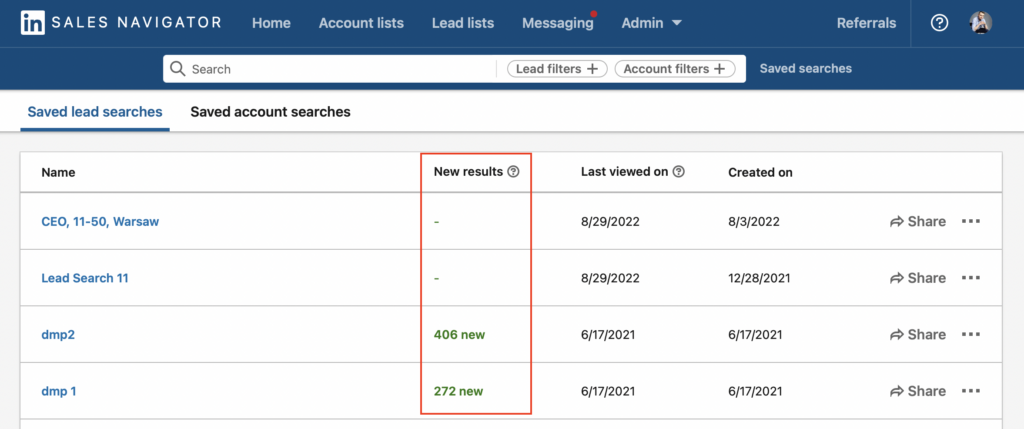This screenshot has height=429, width=1024.
Task: View 406 new results for dmp2
Action: pyautogui.click(x=459, y=335)
